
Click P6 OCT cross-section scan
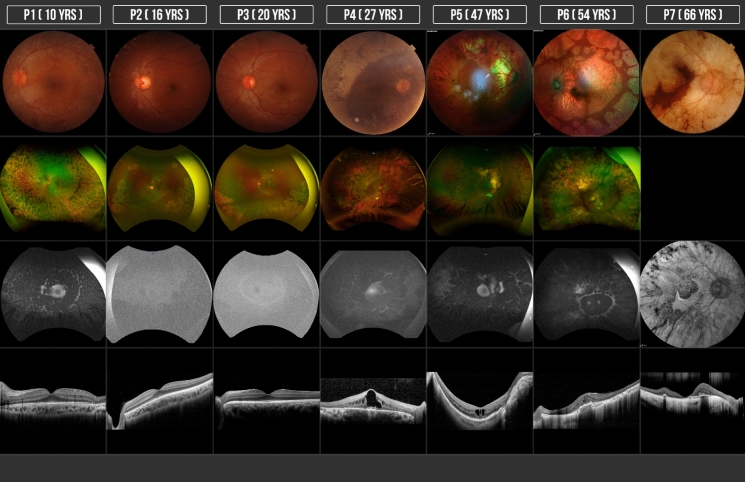tap(587, 404)
